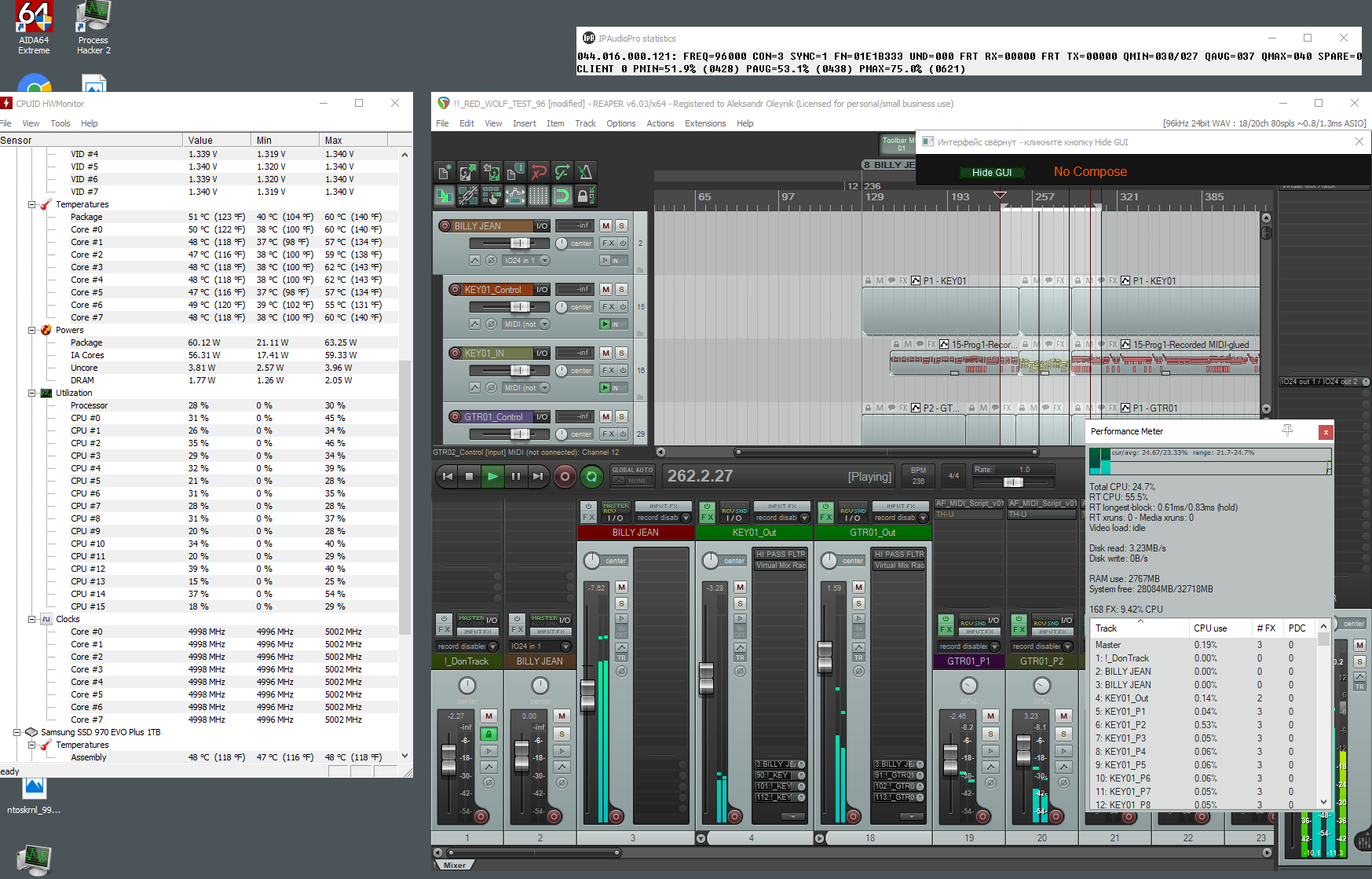Open the Tools menu in HWMonitor

[60, 123]
